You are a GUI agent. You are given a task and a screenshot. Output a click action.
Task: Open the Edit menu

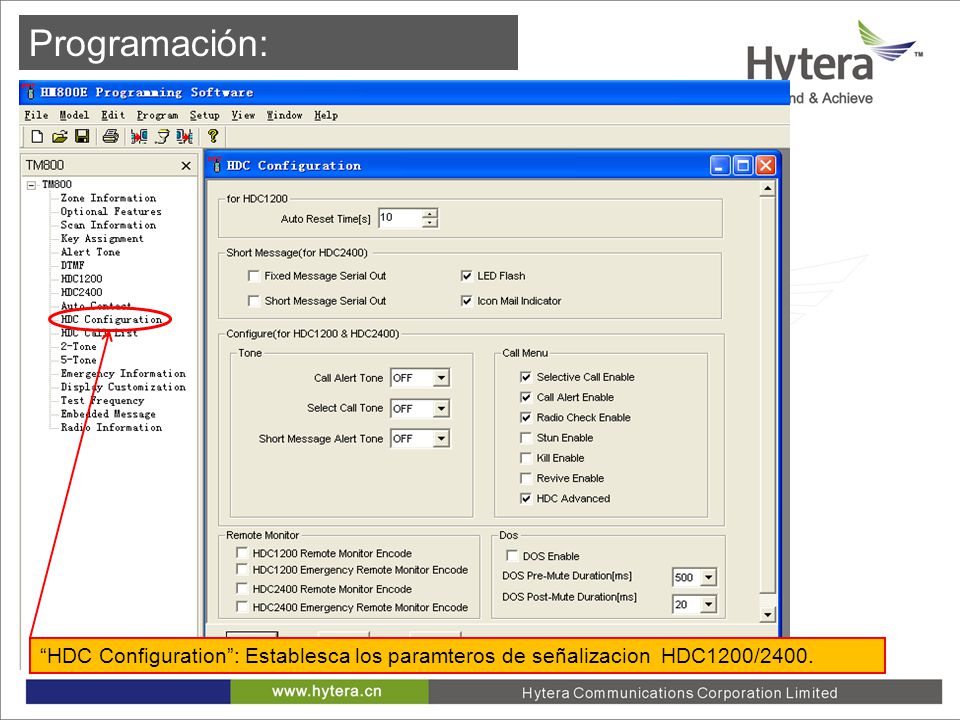click(113, 115)
